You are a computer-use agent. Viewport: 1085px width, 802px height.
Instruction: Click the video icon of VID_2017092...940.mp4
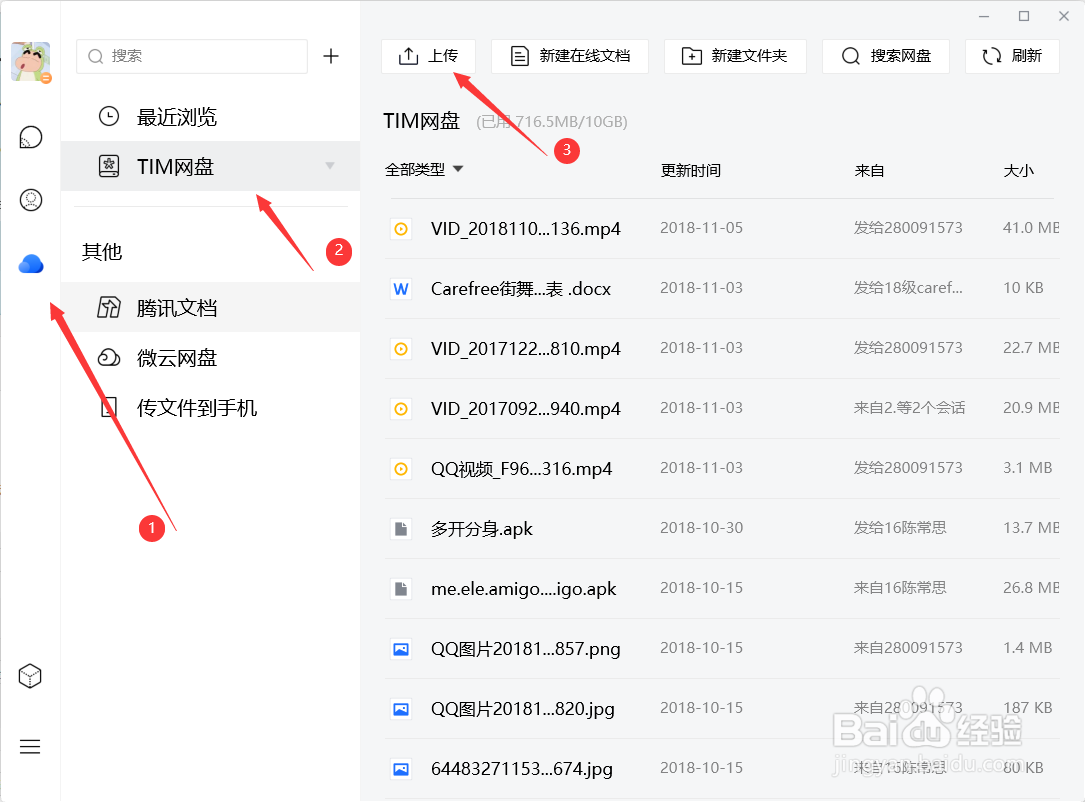[401, 409]
